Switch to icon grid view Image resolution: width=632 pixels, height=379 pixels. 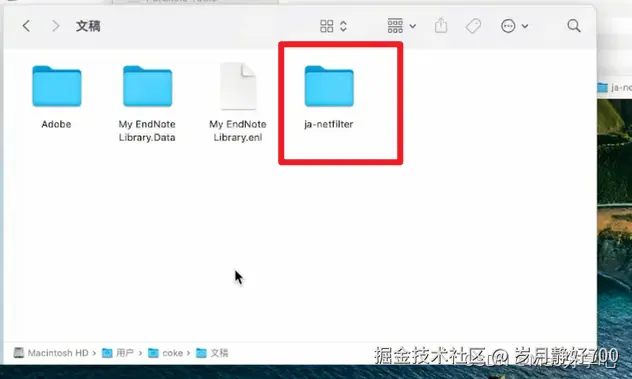(326, 26)
